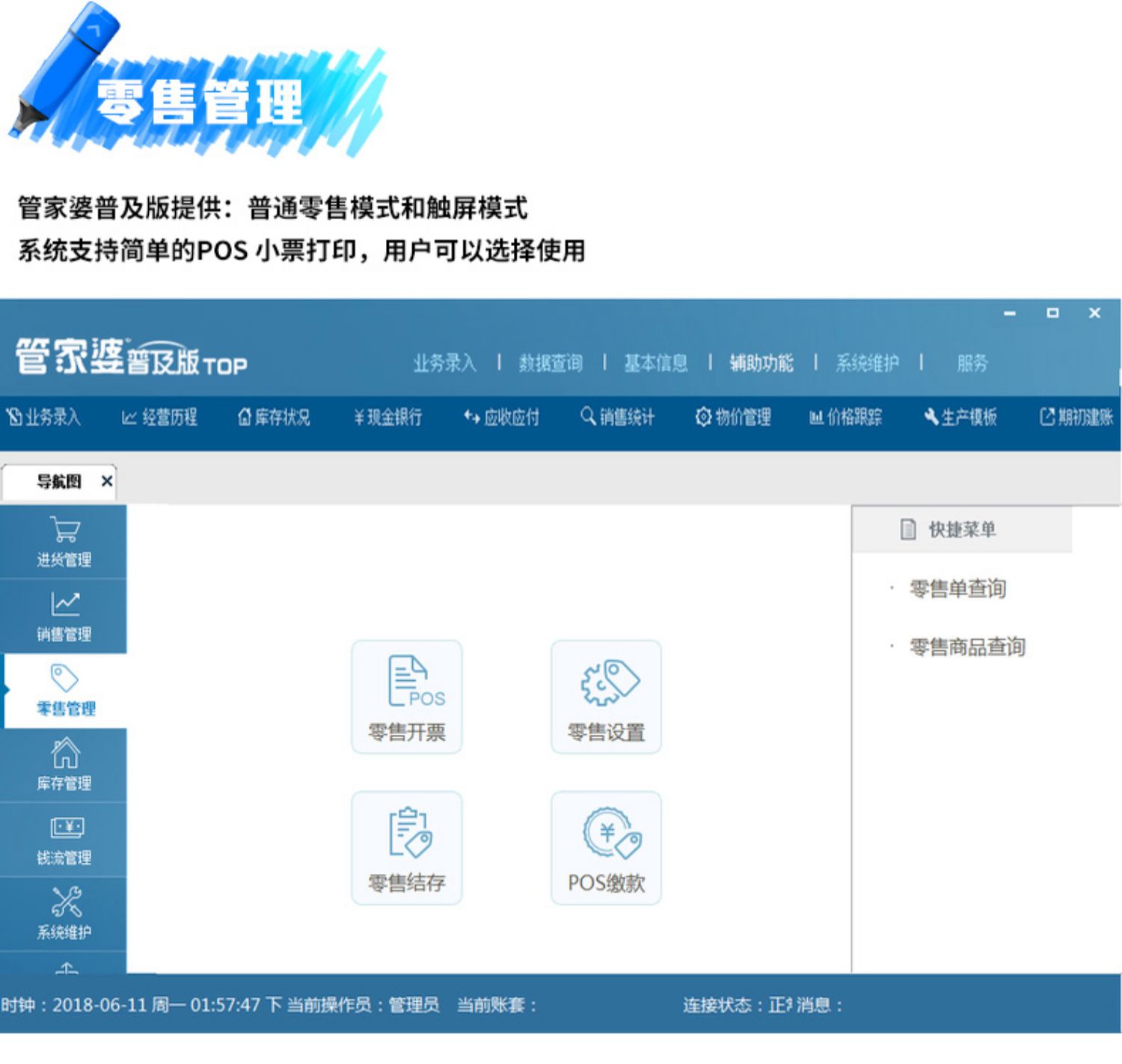This screenshot has width=1122, height=1064.
Task: Open POS缴款 yen icon
Action: [x=606, y=848]
